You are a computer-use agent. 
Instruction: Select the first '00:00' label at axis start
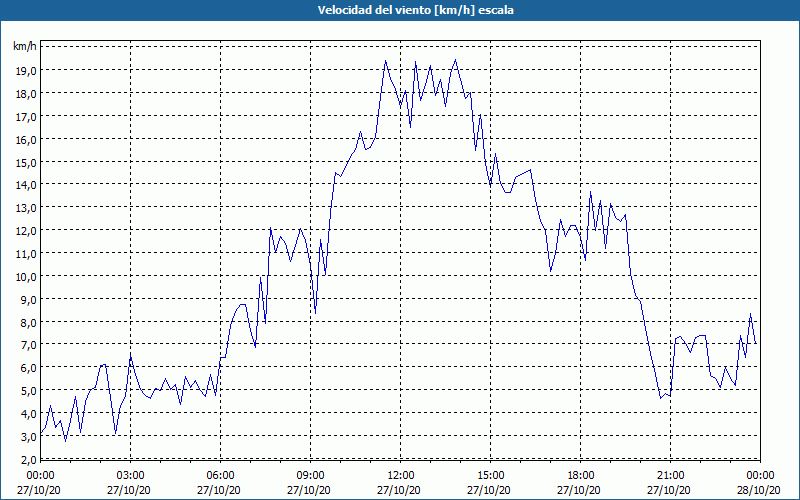point(41,476)
